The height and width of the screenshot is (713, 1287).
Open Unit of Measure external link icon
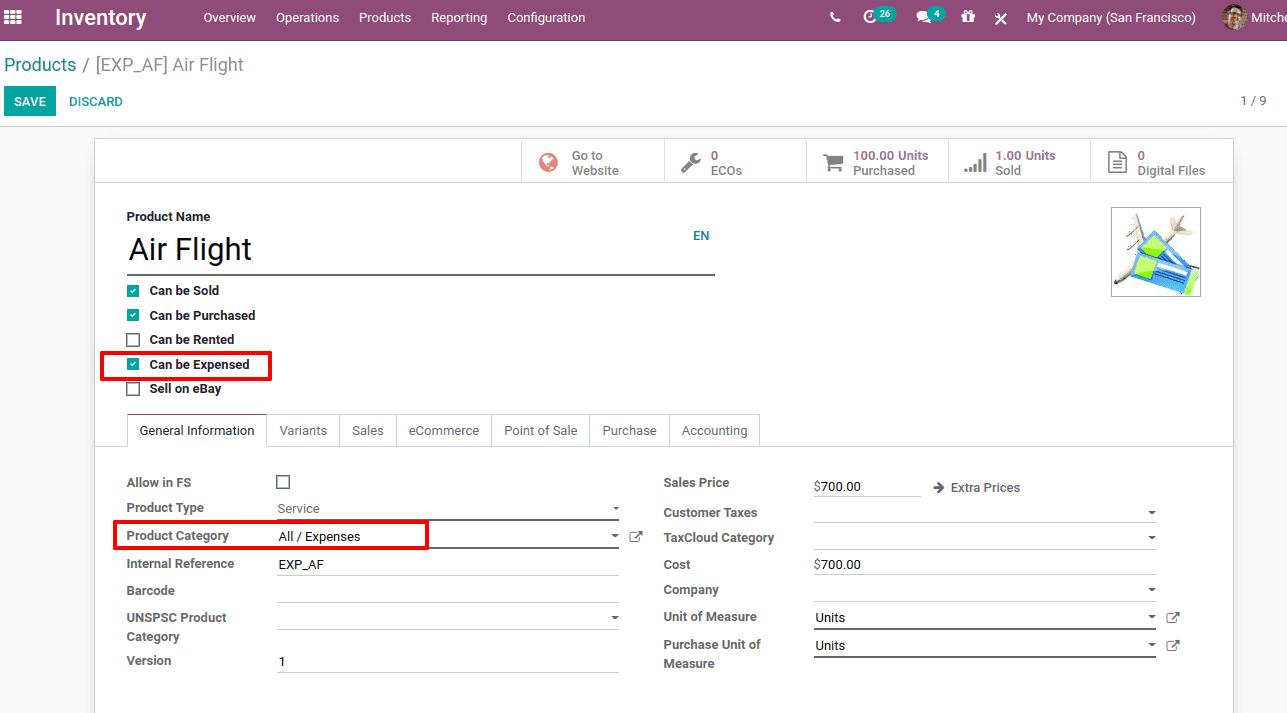pos(1173,618)
